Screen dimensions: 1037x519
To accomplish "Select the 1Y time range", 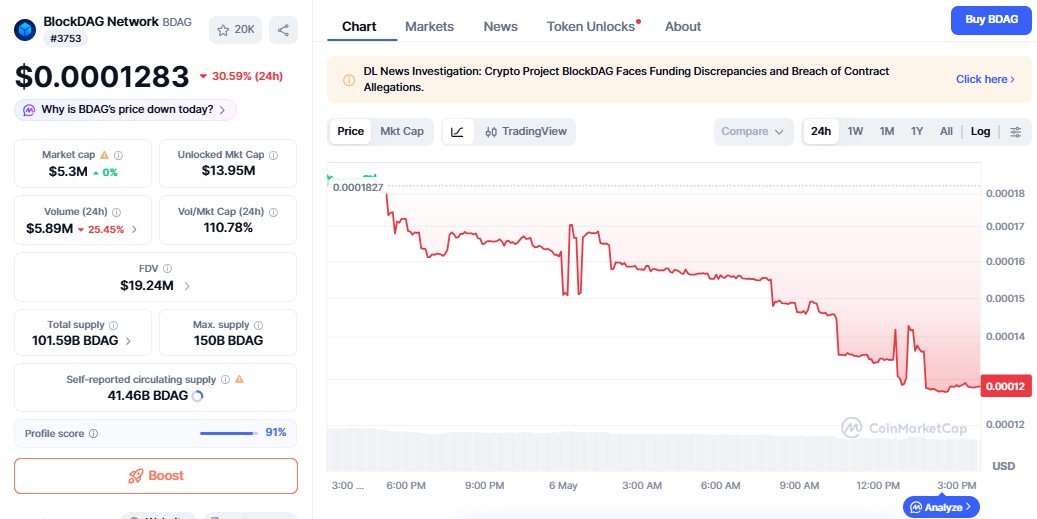I will (x=917, y=132).
